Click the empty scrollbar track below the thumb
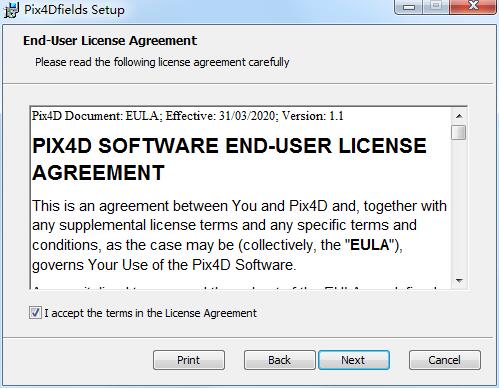499x388 pixels. tap(459, 207)
